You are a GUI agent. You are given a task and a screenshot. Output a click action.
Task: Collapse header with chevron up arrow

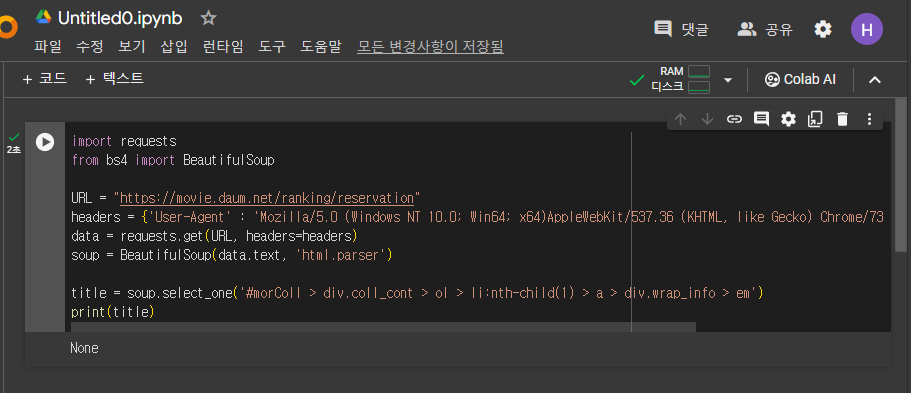click(874, 80)
